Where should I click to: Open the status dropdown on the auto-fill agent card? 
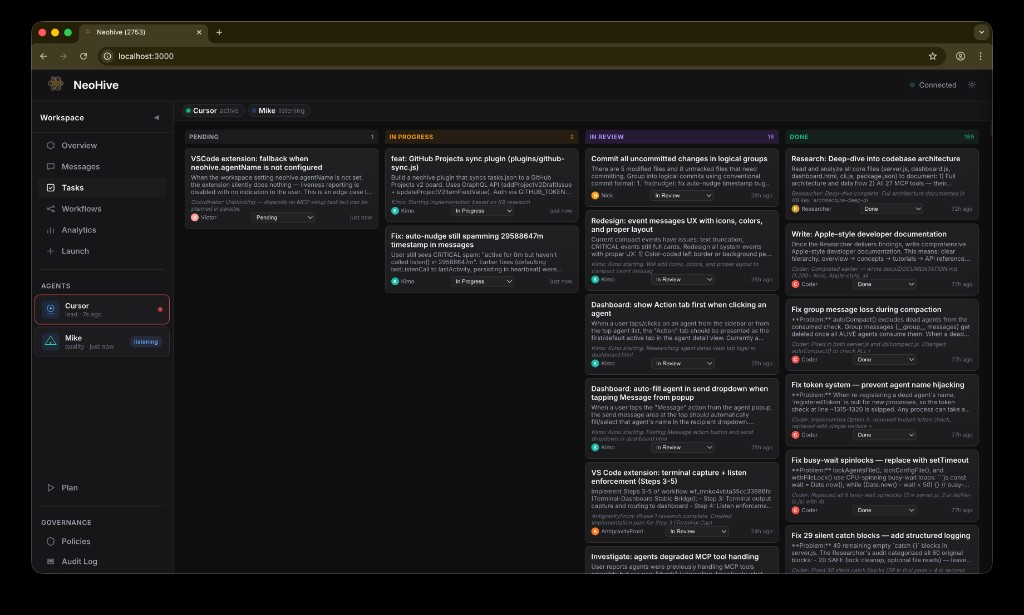click(x=683, y=447)
